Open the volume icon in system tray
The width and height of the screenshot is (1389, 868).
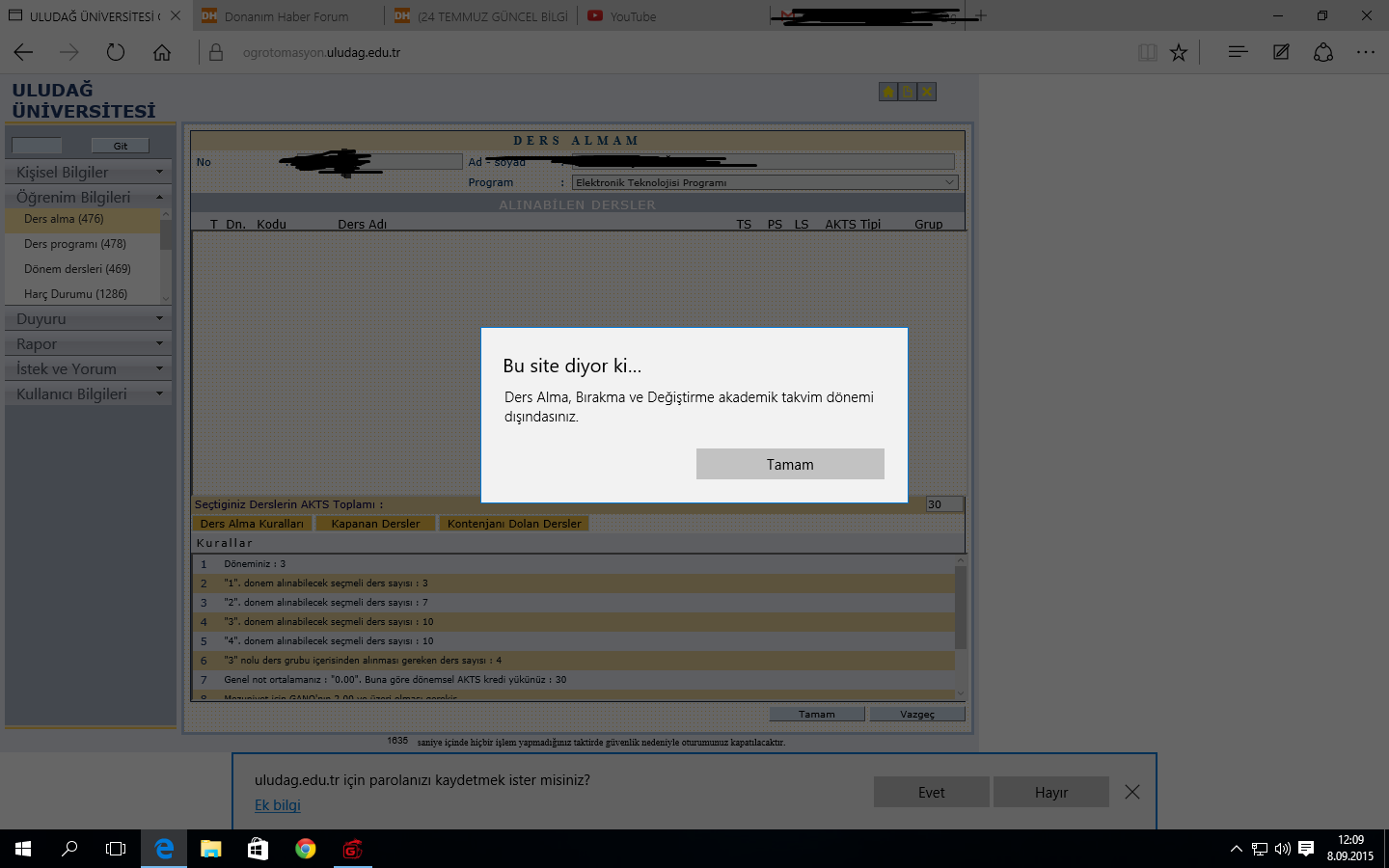pyautogui.click(x=1282, y=849)
